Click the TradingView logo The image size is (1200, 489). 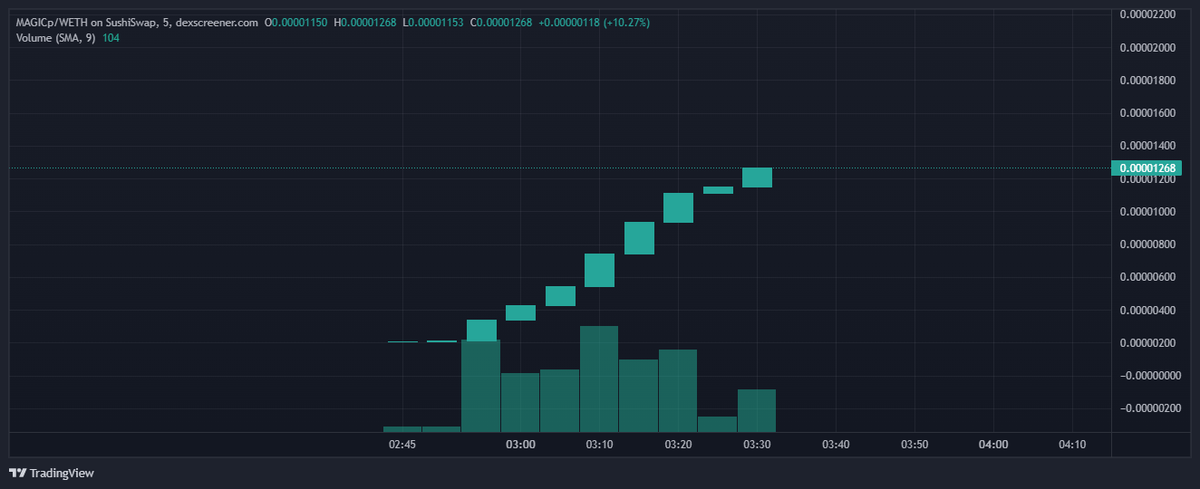[51, 473]
